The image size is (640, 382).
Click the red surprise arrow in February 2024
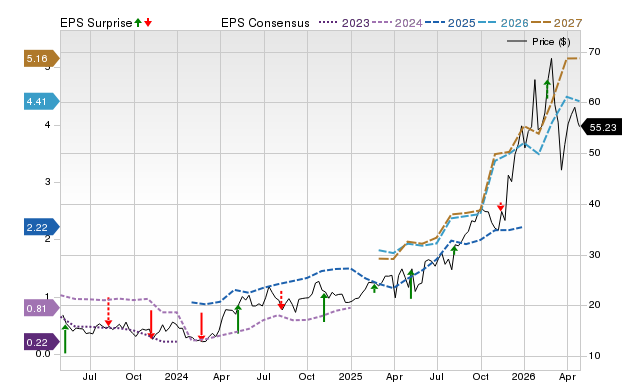201,326
